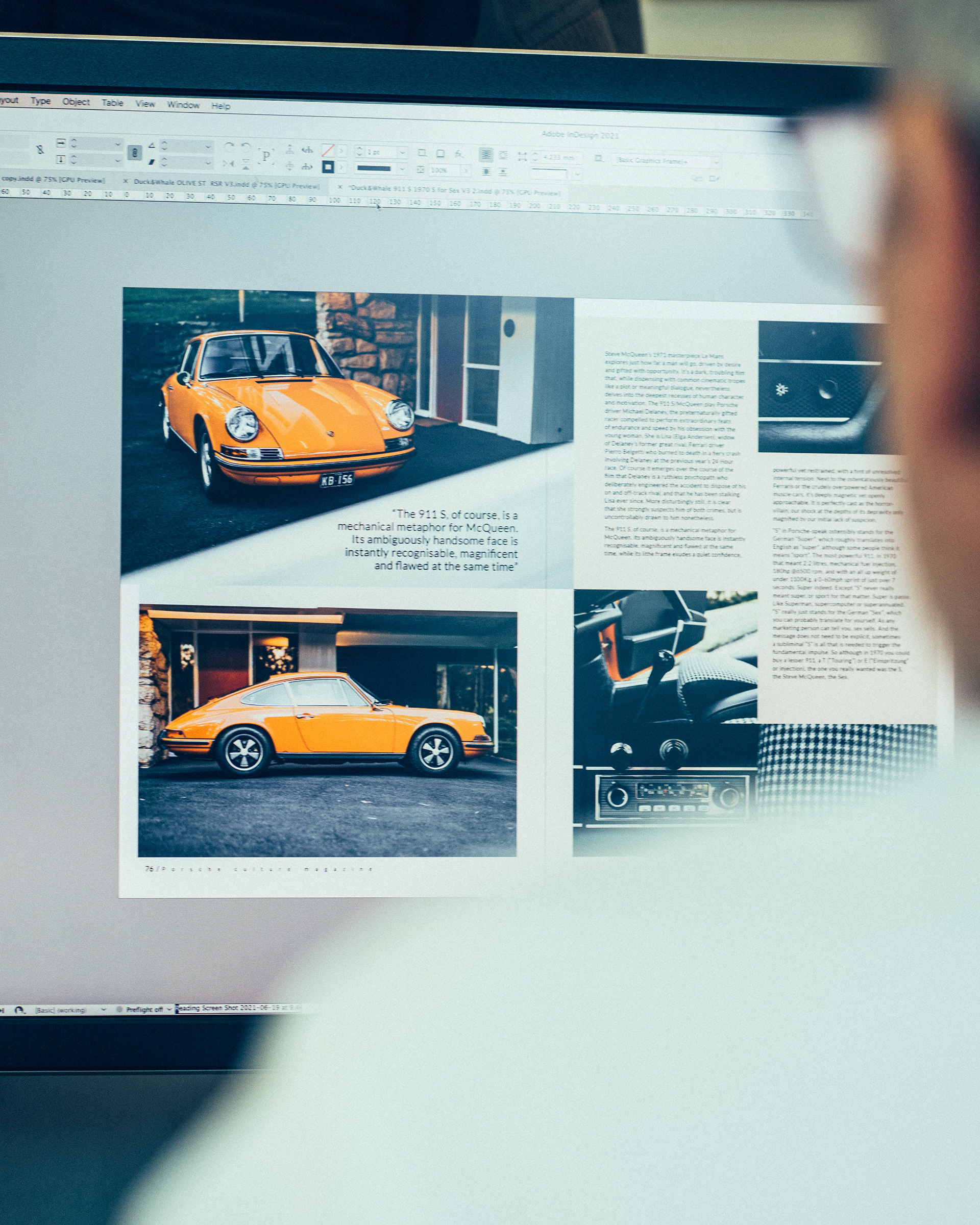This screenshot has width=980, height=1225.
Task: Toggle the no text wrap button
Action: point(486,154)
